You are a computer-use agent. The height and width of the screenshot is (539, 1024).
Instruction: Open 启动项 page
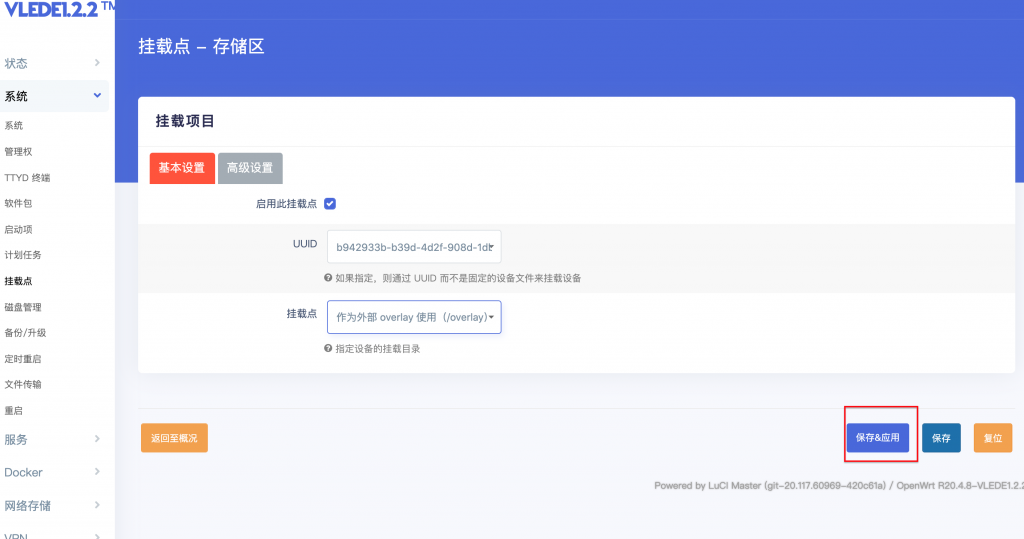[18, 229]
